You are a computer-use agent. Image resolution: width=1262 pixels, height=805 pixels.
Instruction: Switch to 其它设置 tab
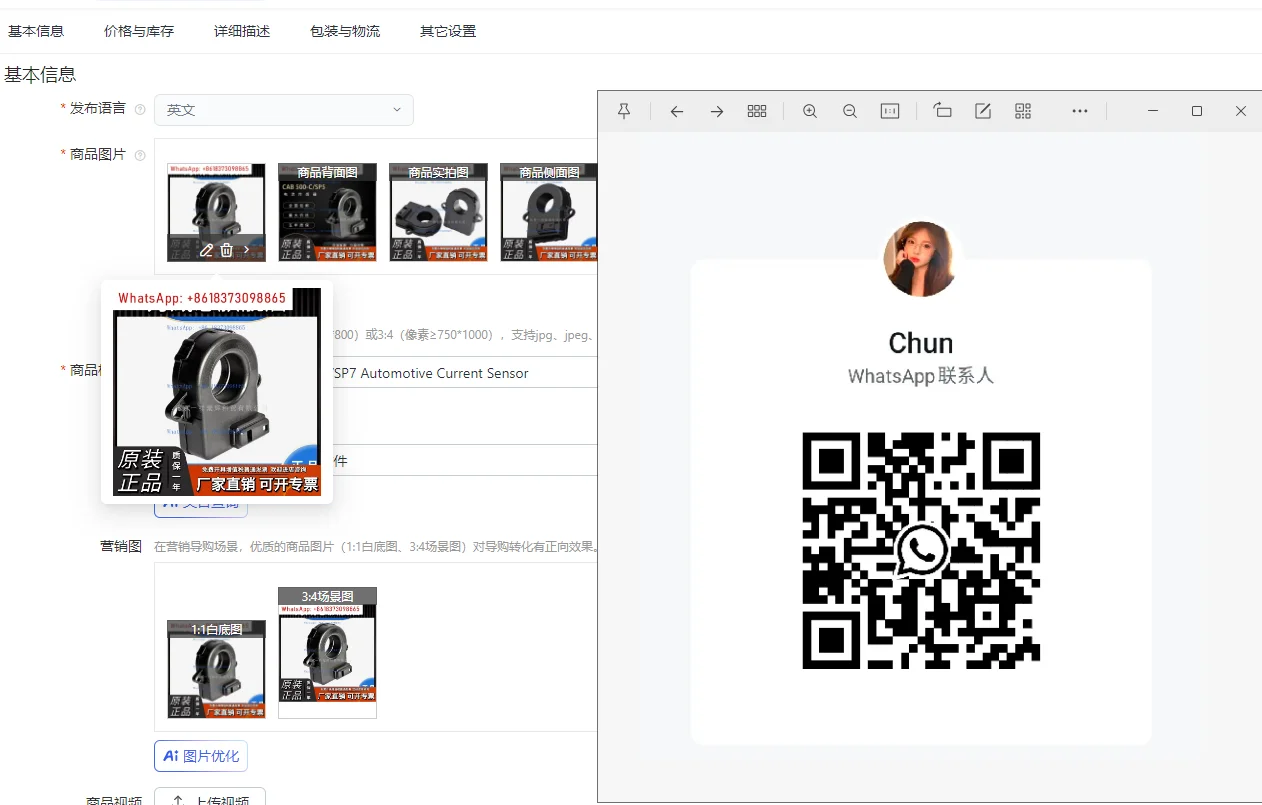[448, 31]
